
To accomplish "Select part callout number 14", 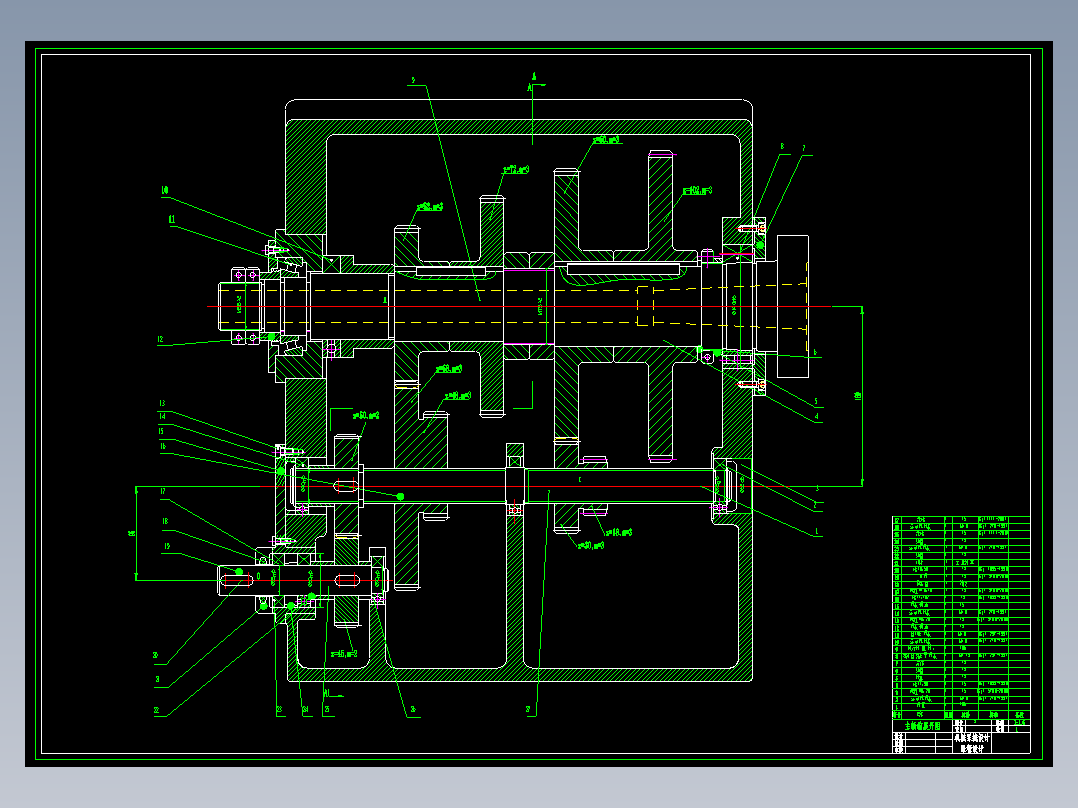I will 162,417.
